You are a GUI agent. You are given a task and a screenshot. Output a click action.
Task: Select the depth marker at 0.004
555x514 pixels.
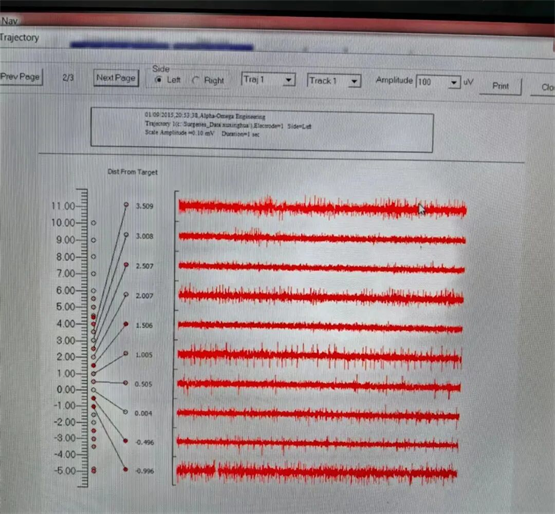point(125,412)
